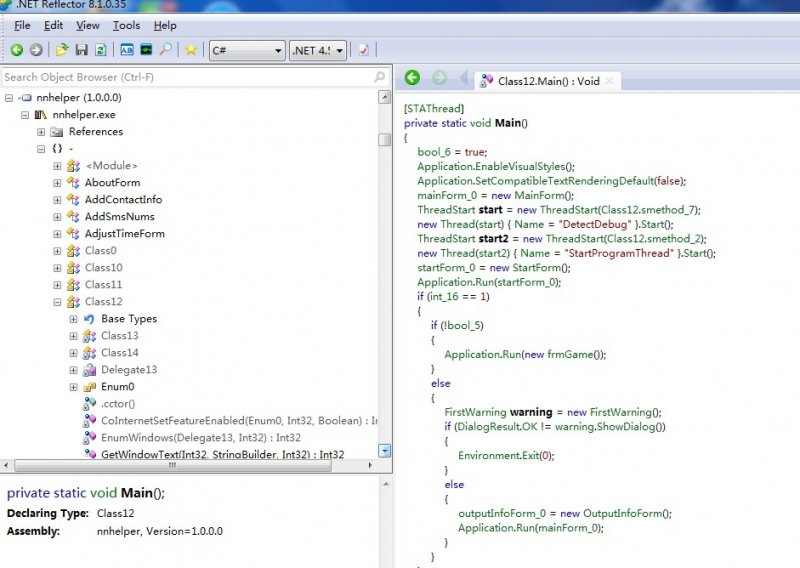Viewport: 800px width, 568px height.
Task: Collapse the nnhelper.exe module node
Action: point(25,115)
